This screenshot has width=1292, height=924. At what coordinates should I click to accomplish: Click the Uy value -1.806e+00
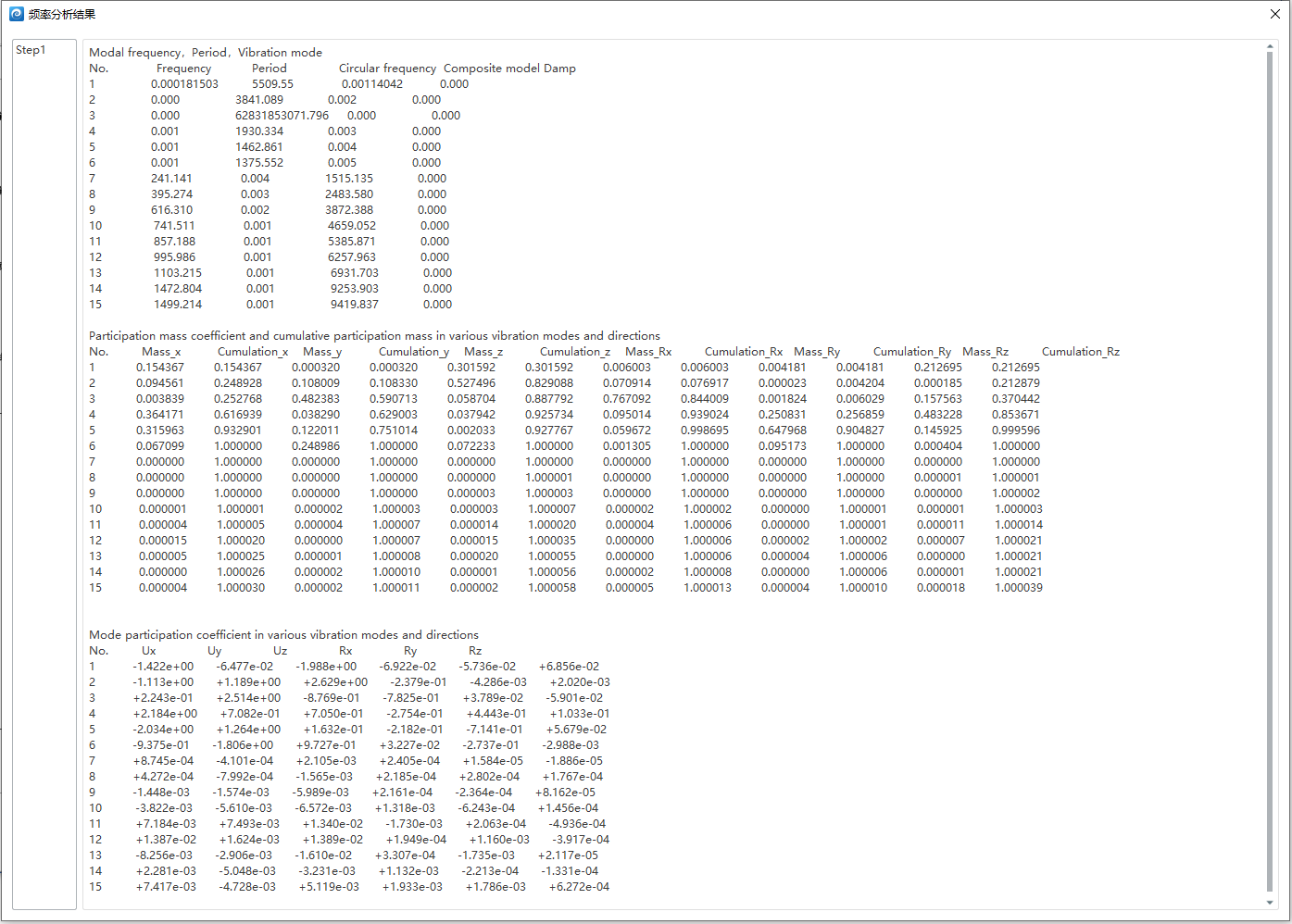[x=243, y=745]
